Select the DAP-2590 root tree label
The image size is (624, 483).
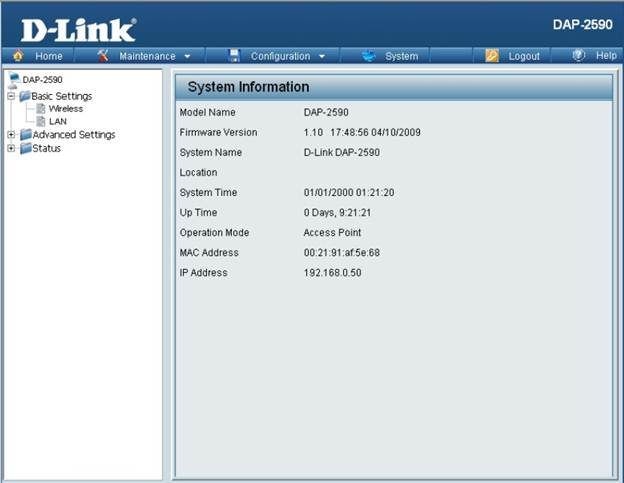point(42,80)
